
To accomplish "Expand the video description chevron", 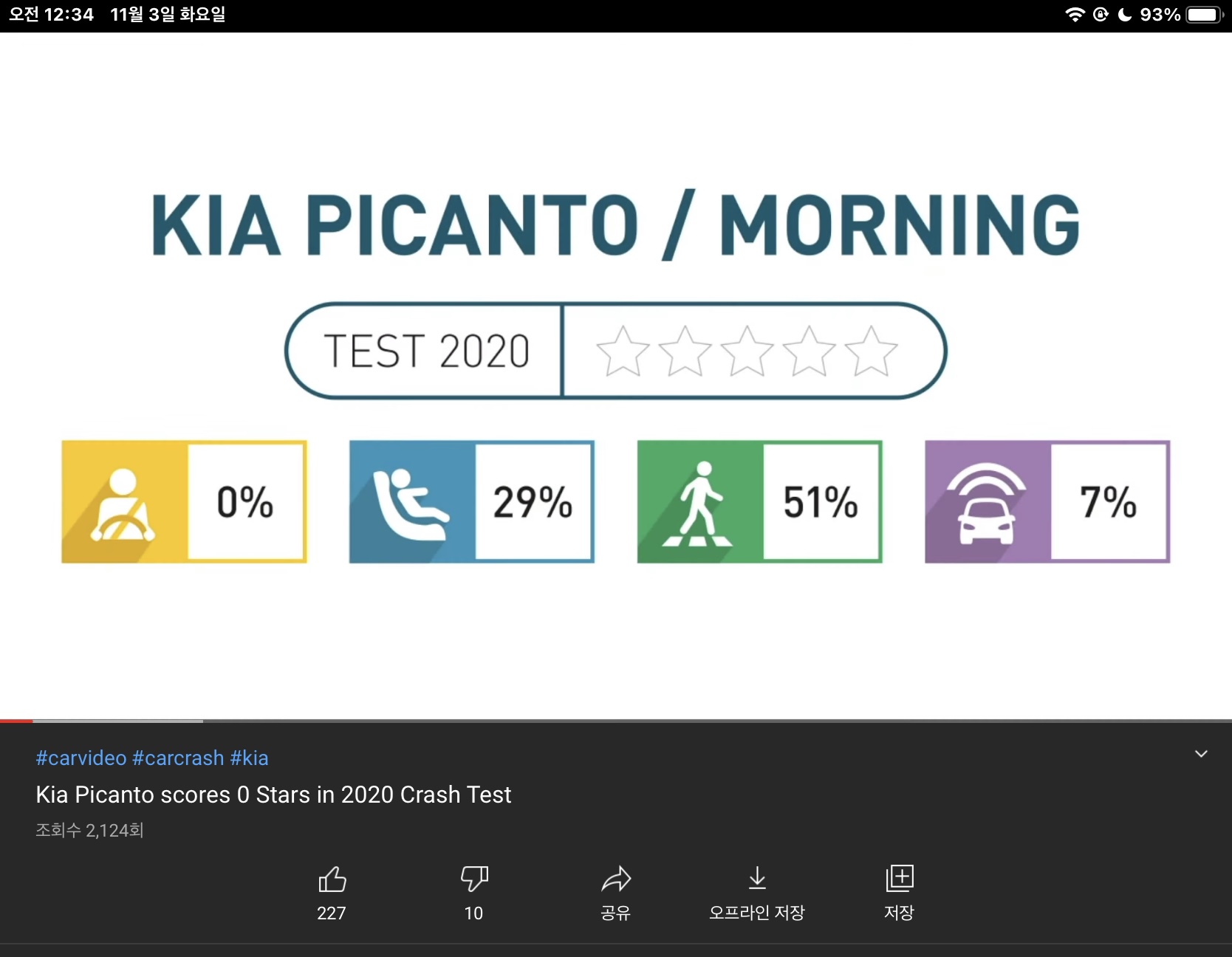I will [1201, 754].
